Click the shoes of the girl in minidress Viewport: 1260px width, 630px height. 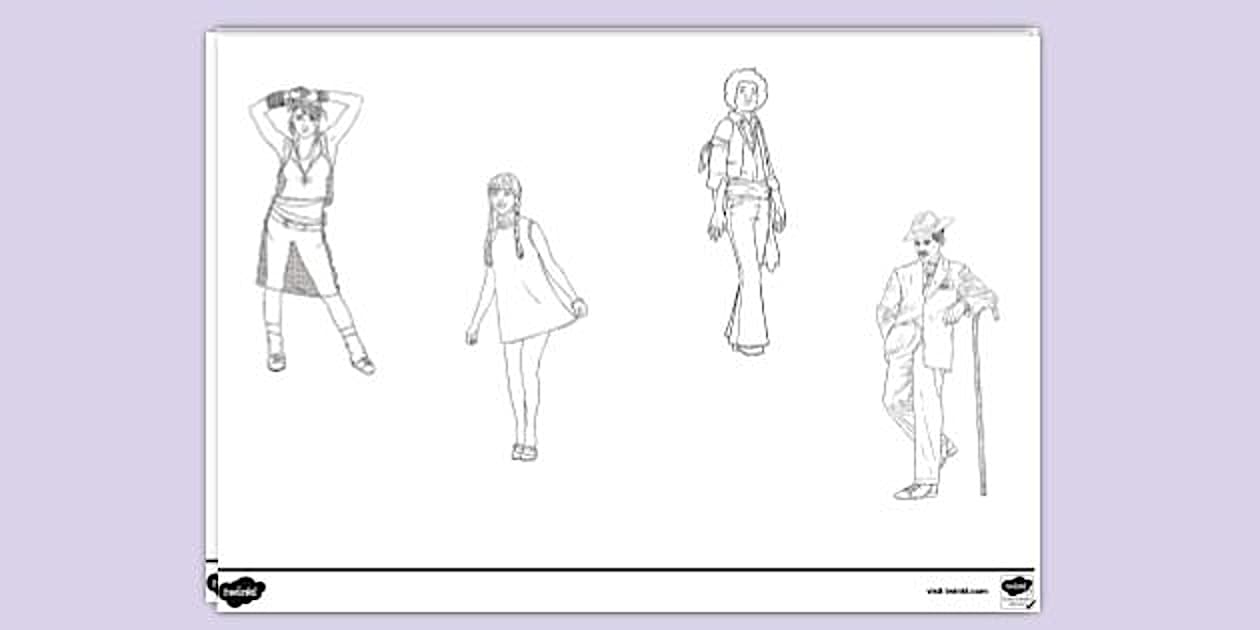(x=524, y=452)
